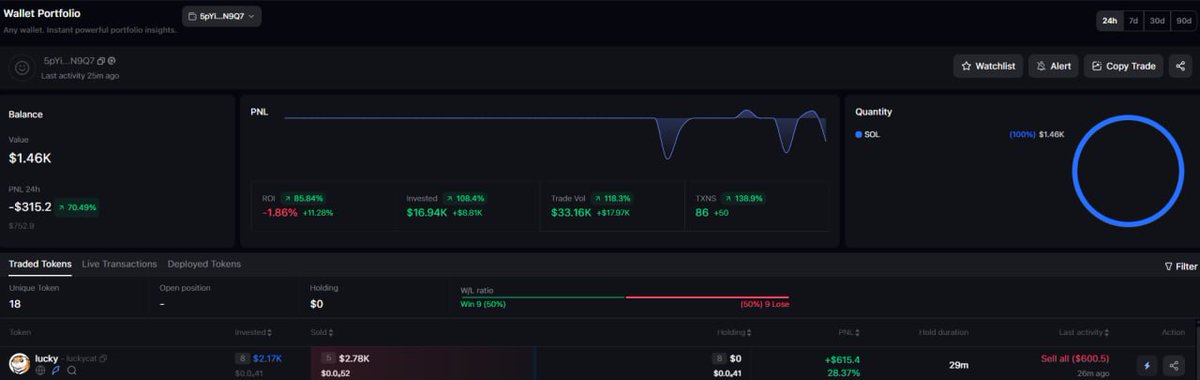Add wallet to Watchlist

(x=987, y=66)
